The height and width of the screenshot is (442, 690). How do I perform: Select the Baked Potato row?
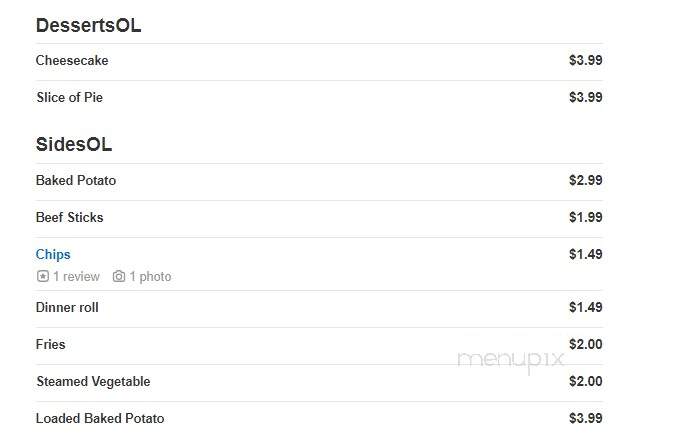tap(319, 180)
